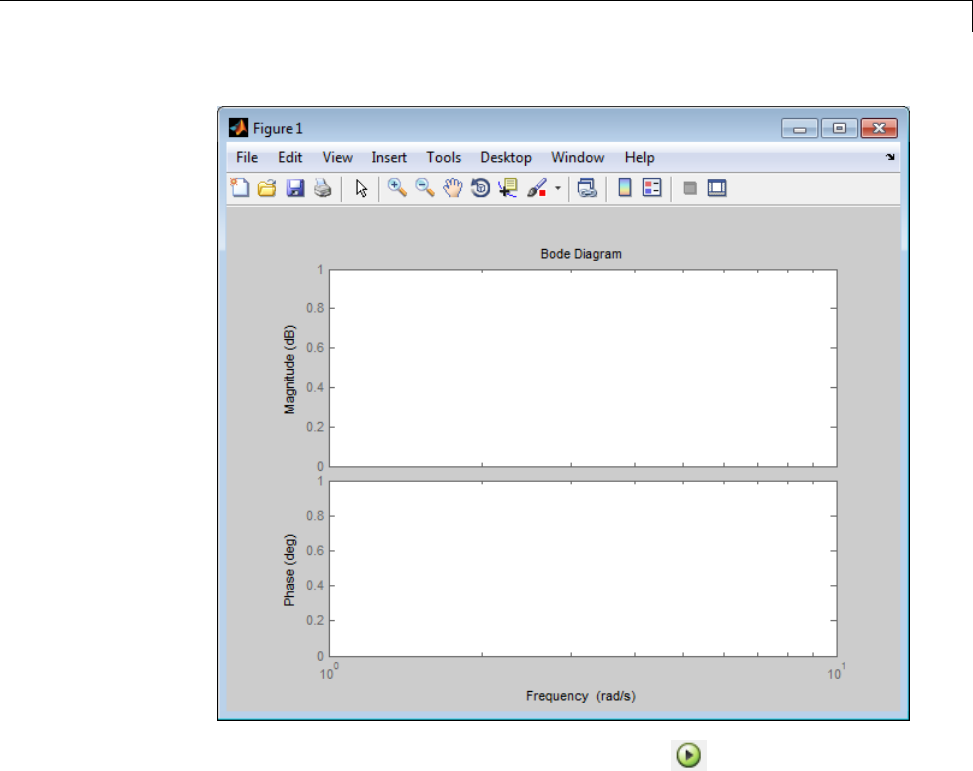
Task: Click the Show Plot Tools icon
Action: click(717, 187)
